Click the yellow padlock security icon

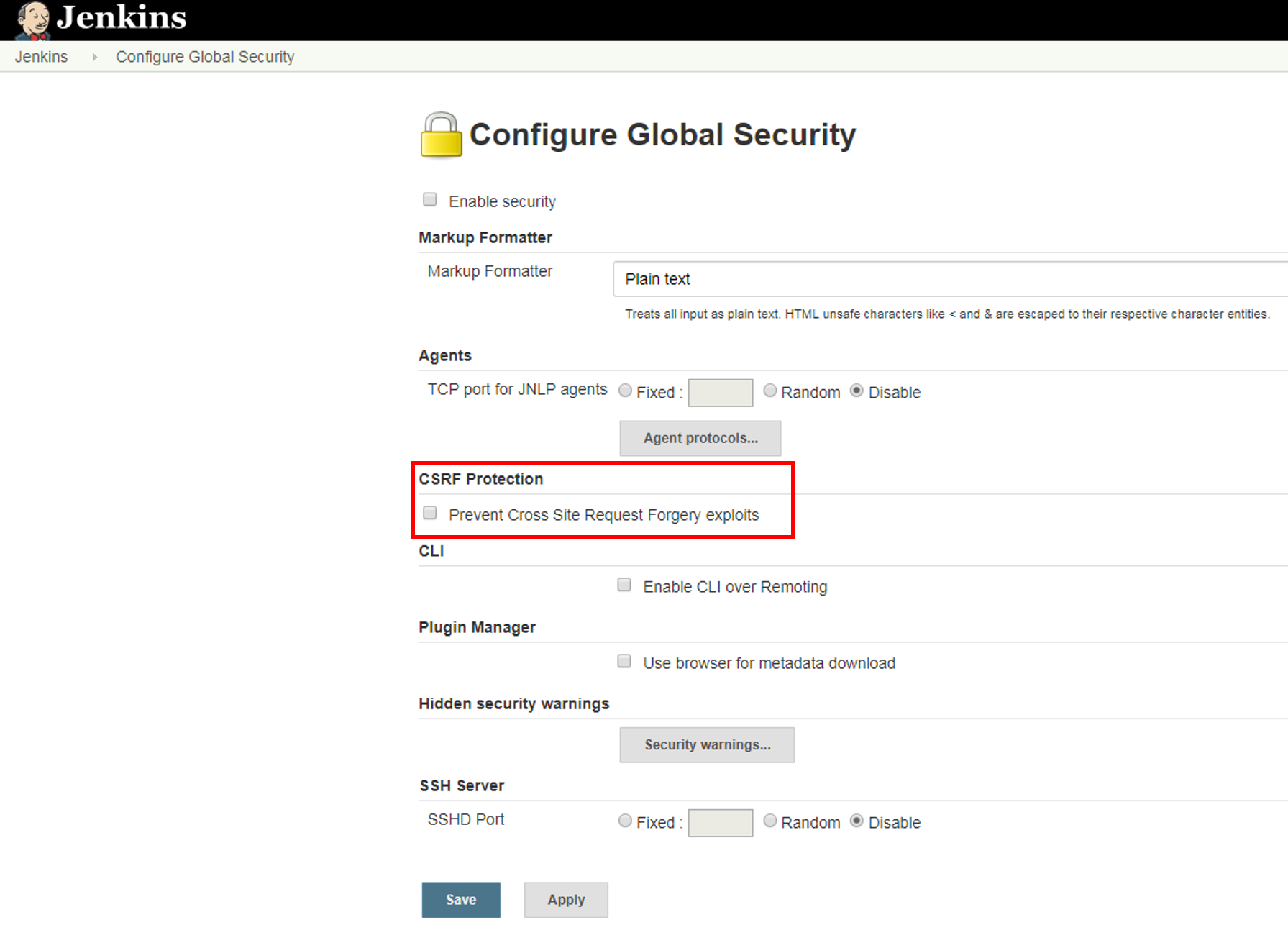[441, 135]
